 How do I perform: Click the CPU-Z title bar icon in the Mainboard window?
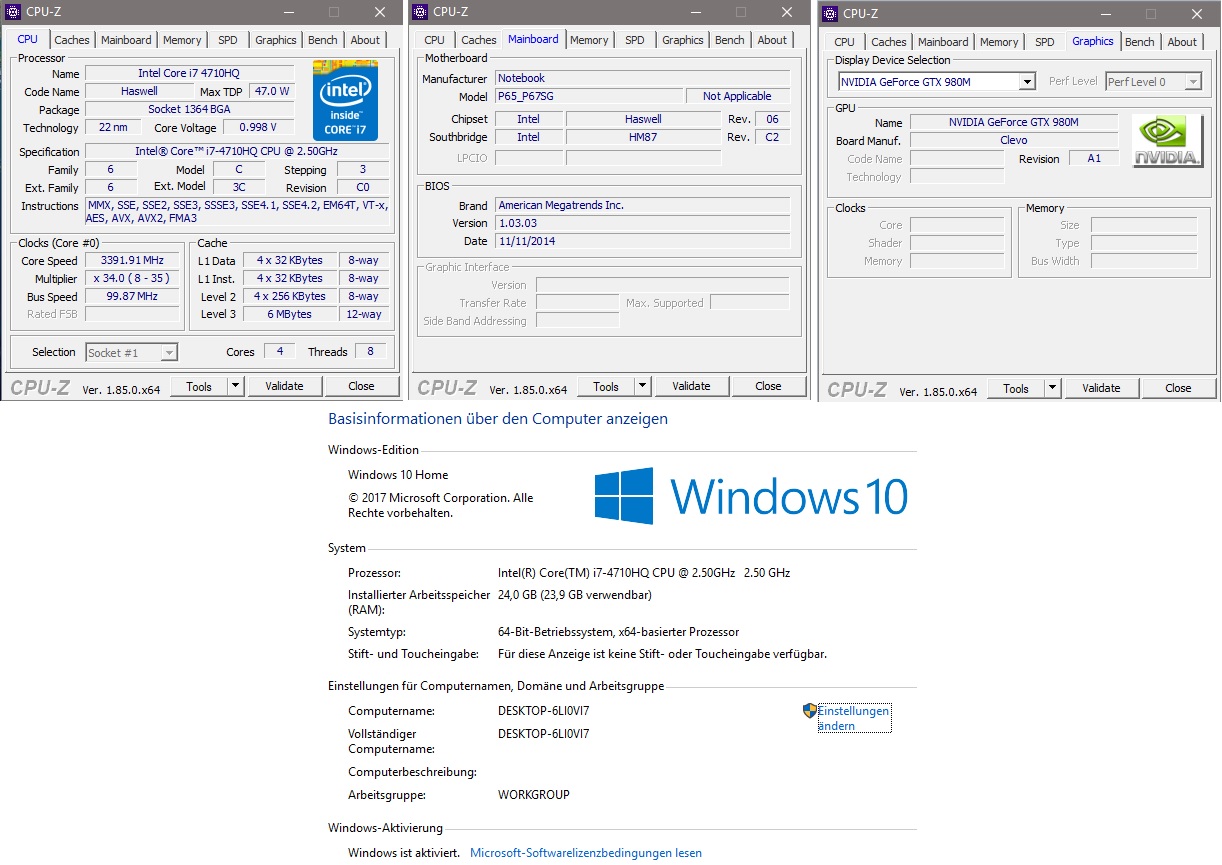coord(420,12)
